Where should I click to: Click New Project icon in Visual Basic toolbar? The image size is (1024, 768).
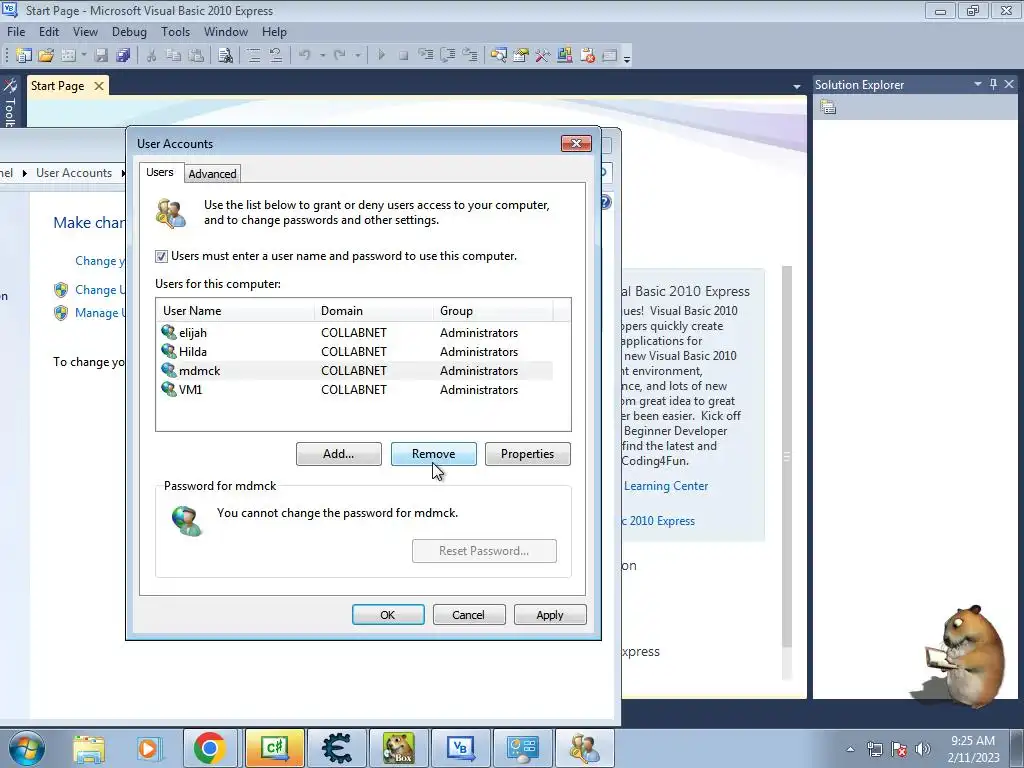(x=24, y=56)
